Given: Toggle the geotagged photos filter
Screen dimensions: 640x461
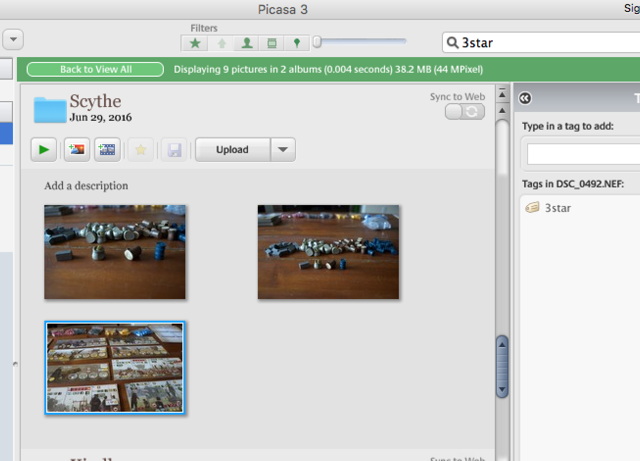Looking at the screenshot, I should click(297, 43).
